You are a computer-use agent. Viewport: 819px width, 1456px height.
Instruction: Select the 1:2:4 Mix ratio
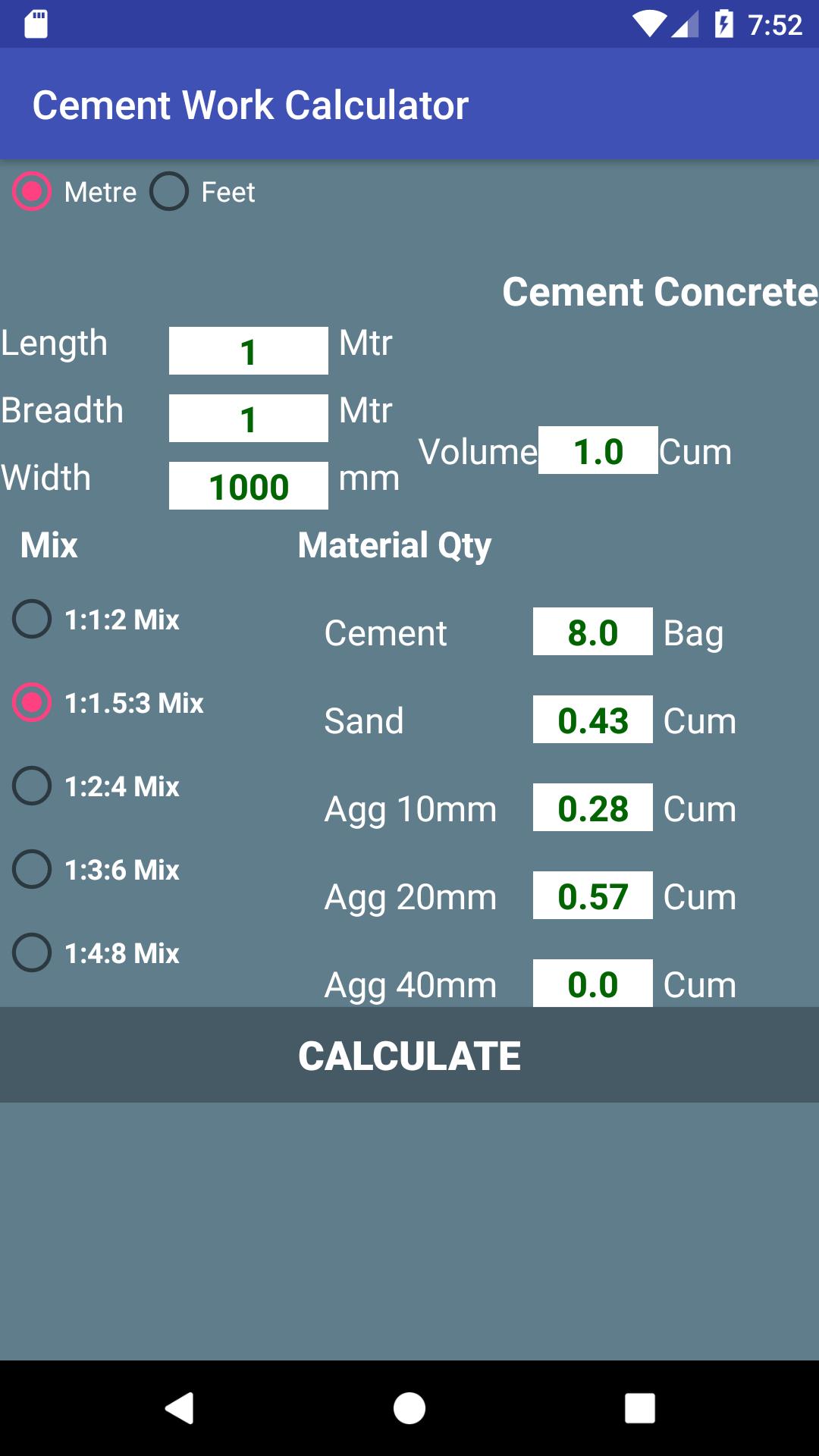32,786
